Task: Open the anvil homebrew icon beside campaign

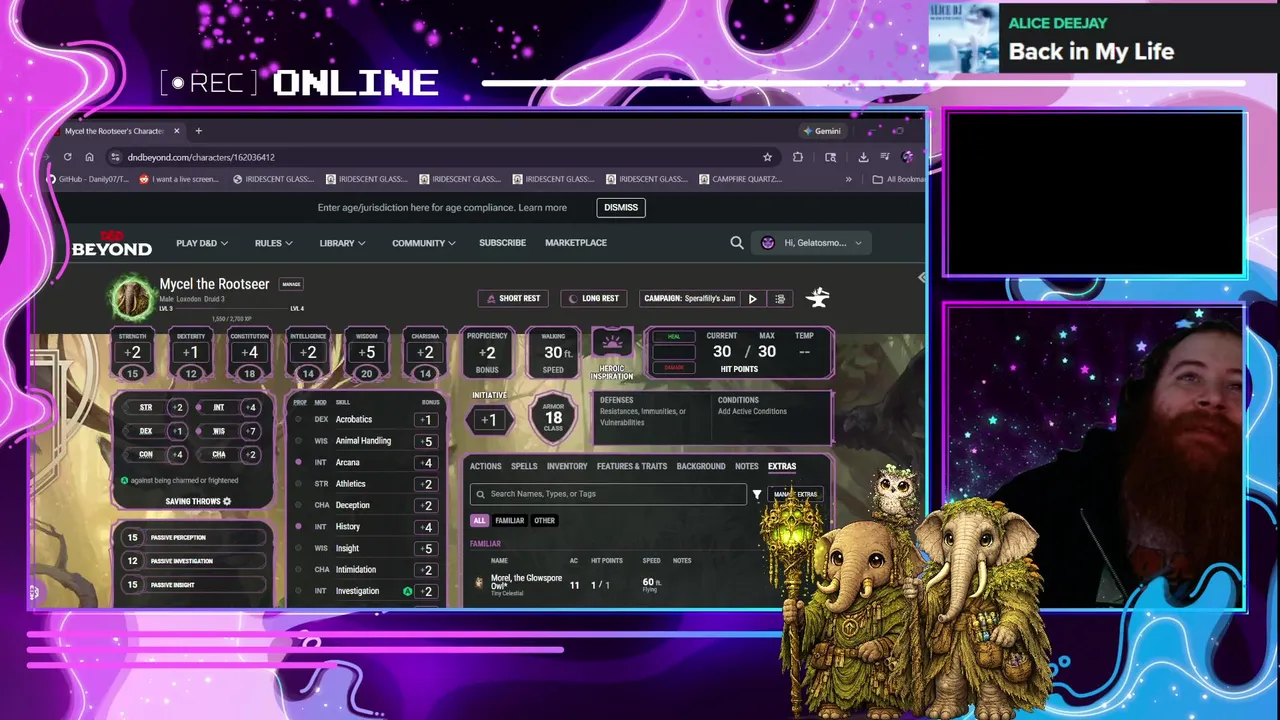Action: [818, 297]
